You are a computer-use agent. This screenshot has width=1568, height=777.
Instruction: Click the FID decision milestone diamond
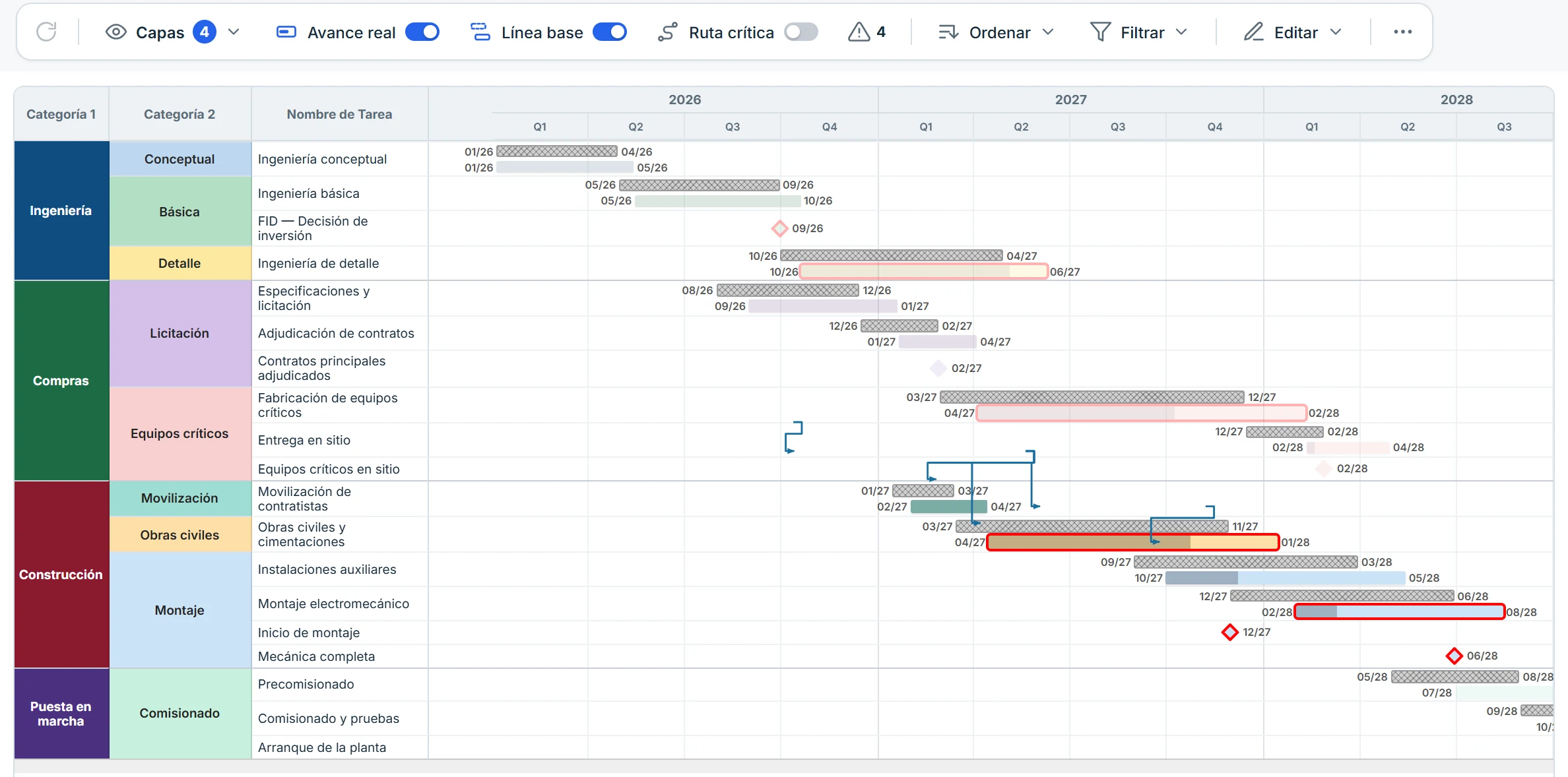tap(780, 228)
